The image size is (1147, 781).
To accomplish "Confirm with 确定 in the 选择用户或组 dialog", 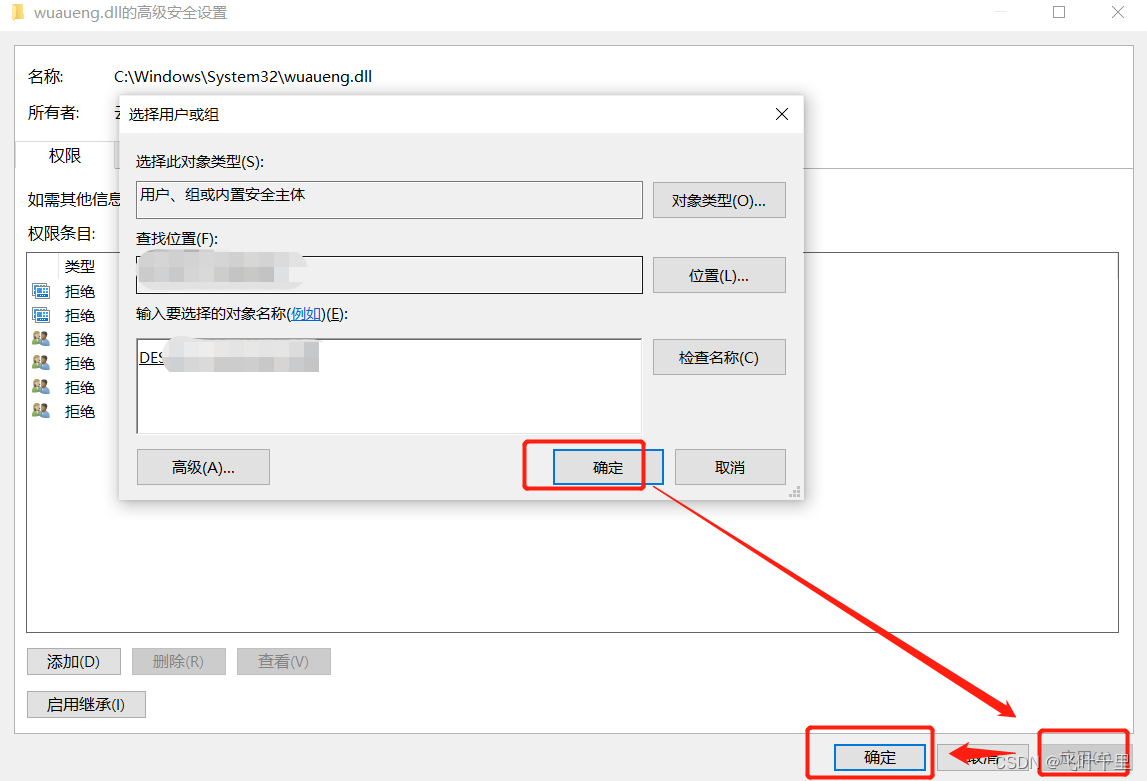I will [608, 467].
